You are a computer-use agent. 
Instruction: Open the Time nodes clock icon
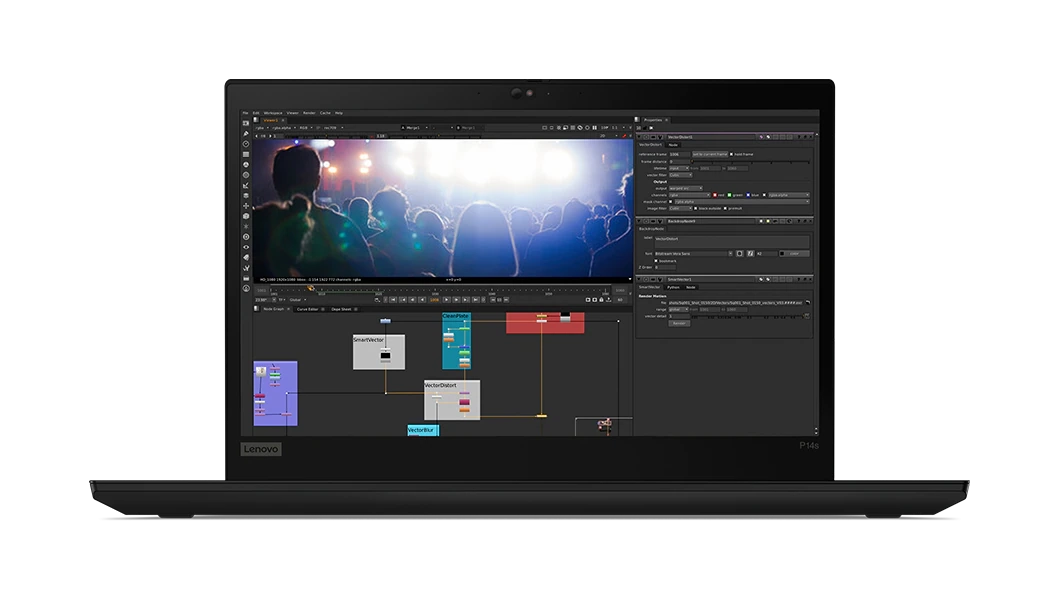click(246, 144)
